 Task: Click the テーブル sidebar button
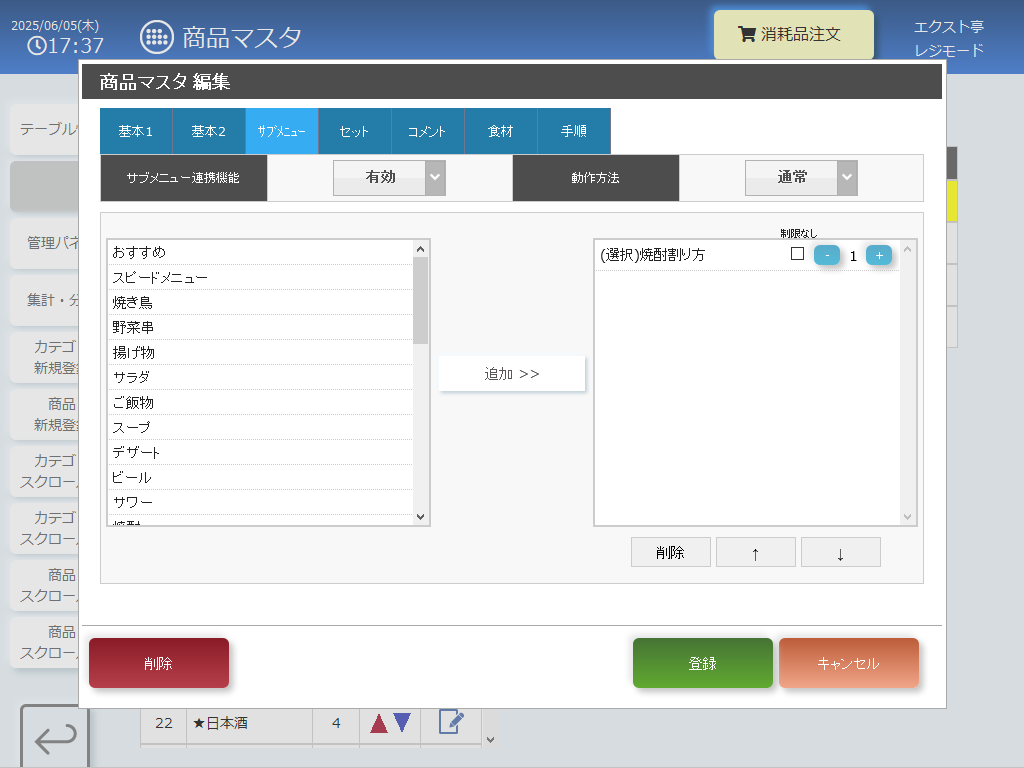pyautogui.click(x=45, y=129)
